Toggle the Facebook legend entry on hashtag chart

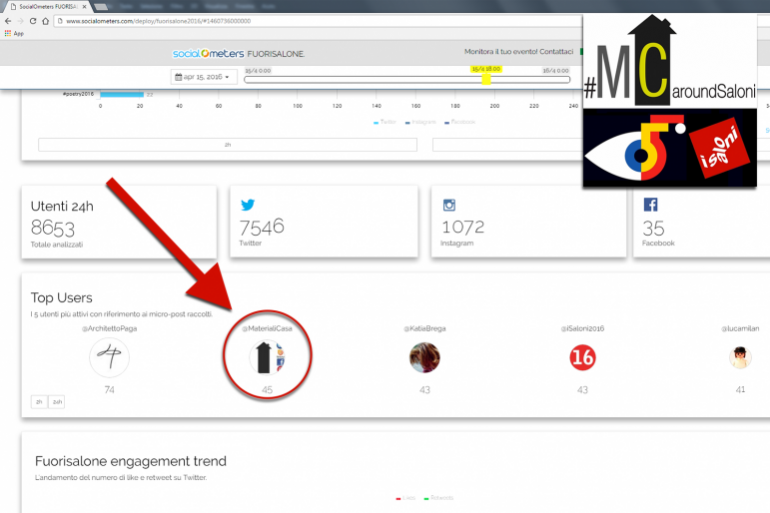pyautogui.click(x=460, y=122)
